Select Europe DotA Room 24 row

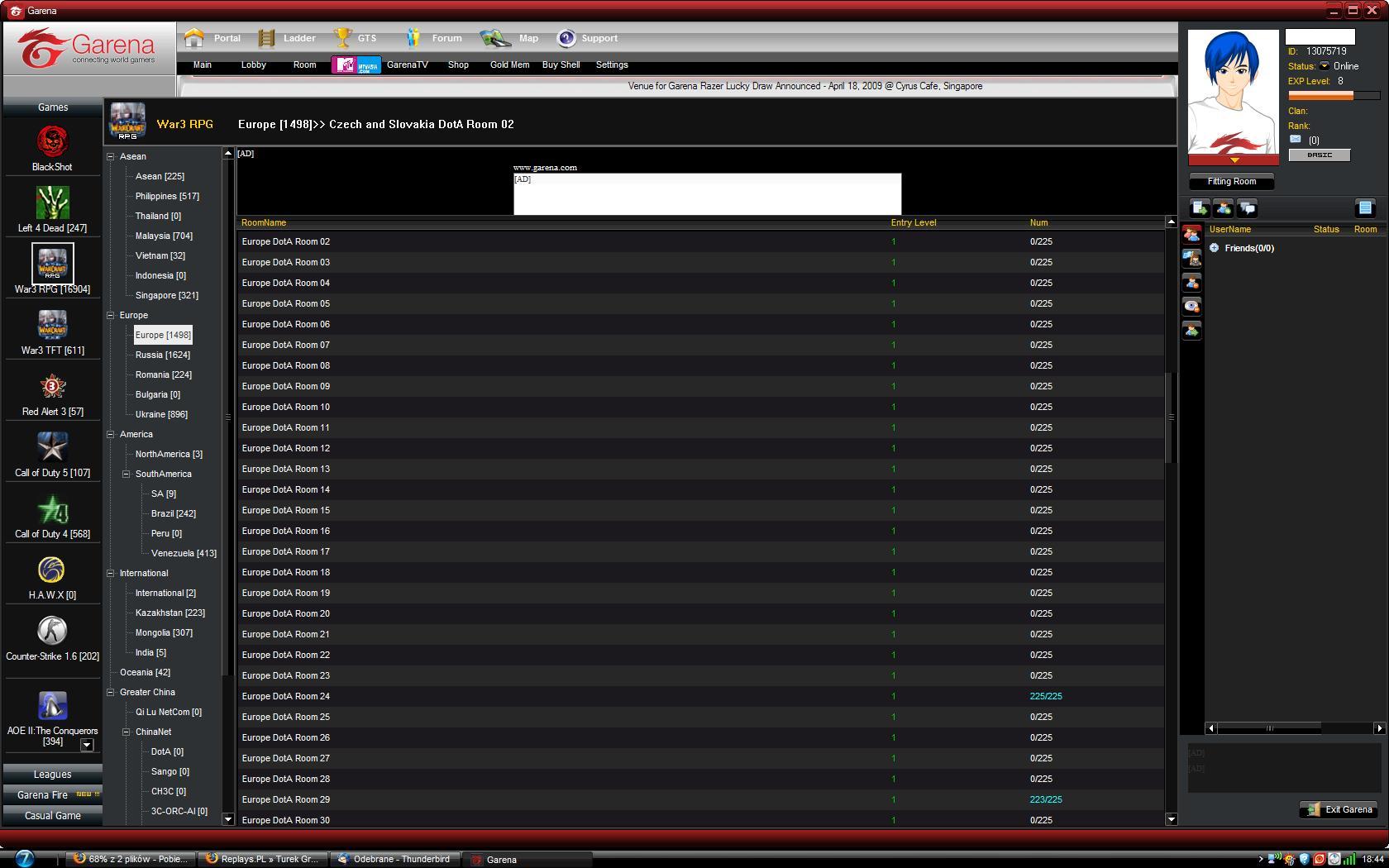(x=286, y=696)
